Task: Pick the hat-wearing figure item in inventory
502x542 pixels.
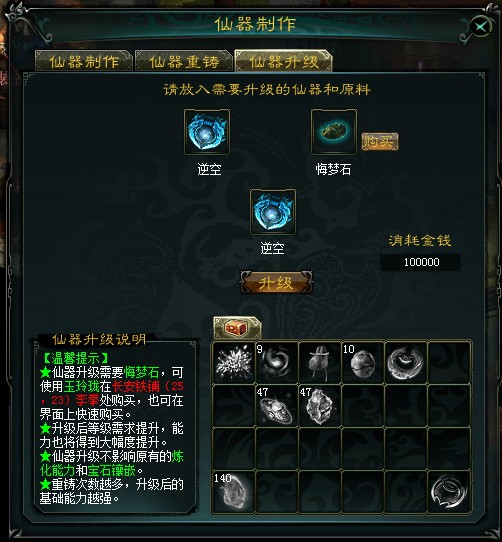Action: 319,362
